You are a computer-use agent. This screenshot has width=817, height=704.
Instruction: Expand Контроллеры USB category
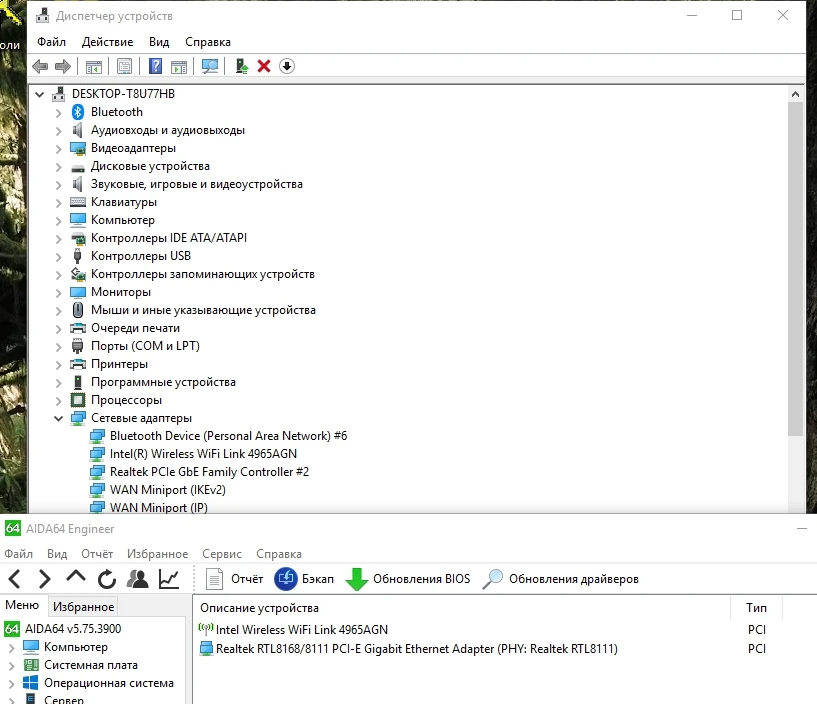point(58,256)
